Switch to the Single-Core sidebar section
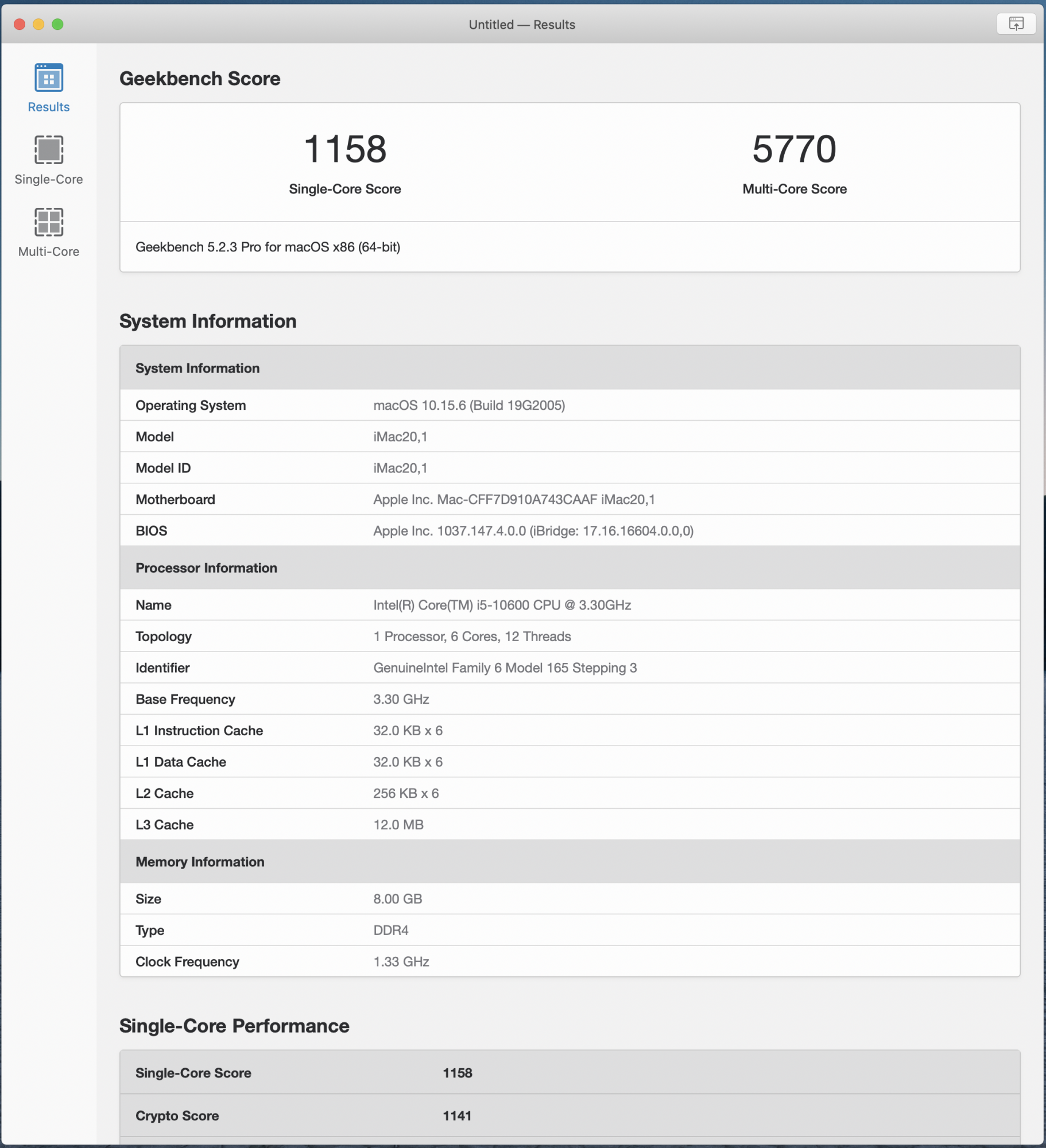The height and width of the screenshot is (1148, 1046). [49, 160]
